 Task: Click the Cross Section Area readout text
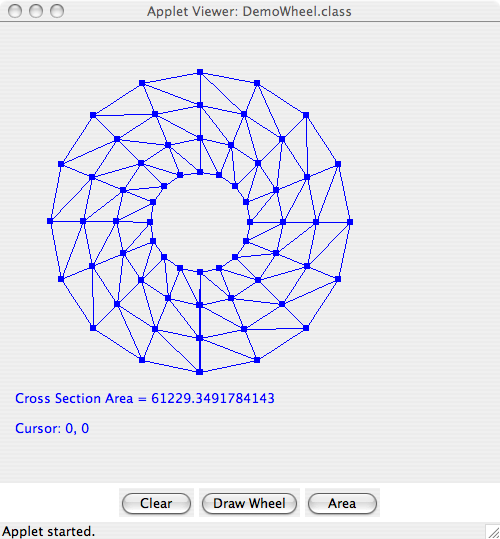click(145, 398)
